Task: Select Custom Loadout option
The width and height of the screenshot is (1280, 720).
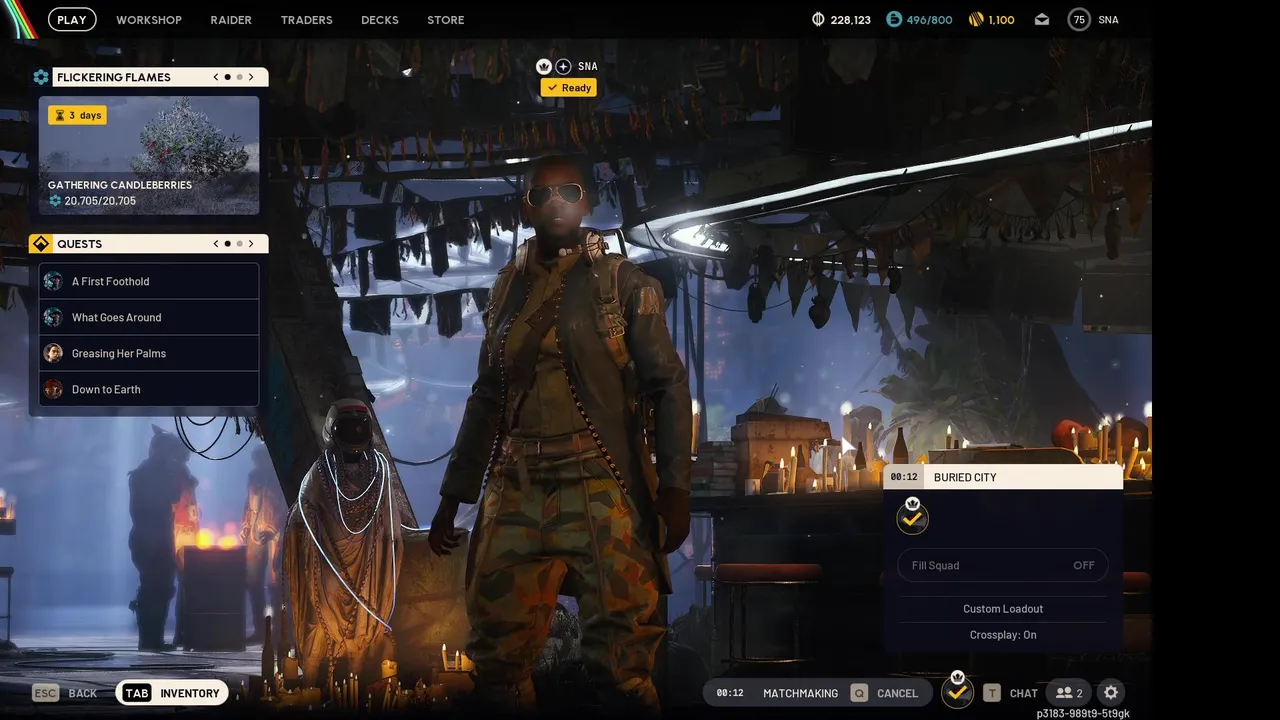Action: pos(1003,609)
